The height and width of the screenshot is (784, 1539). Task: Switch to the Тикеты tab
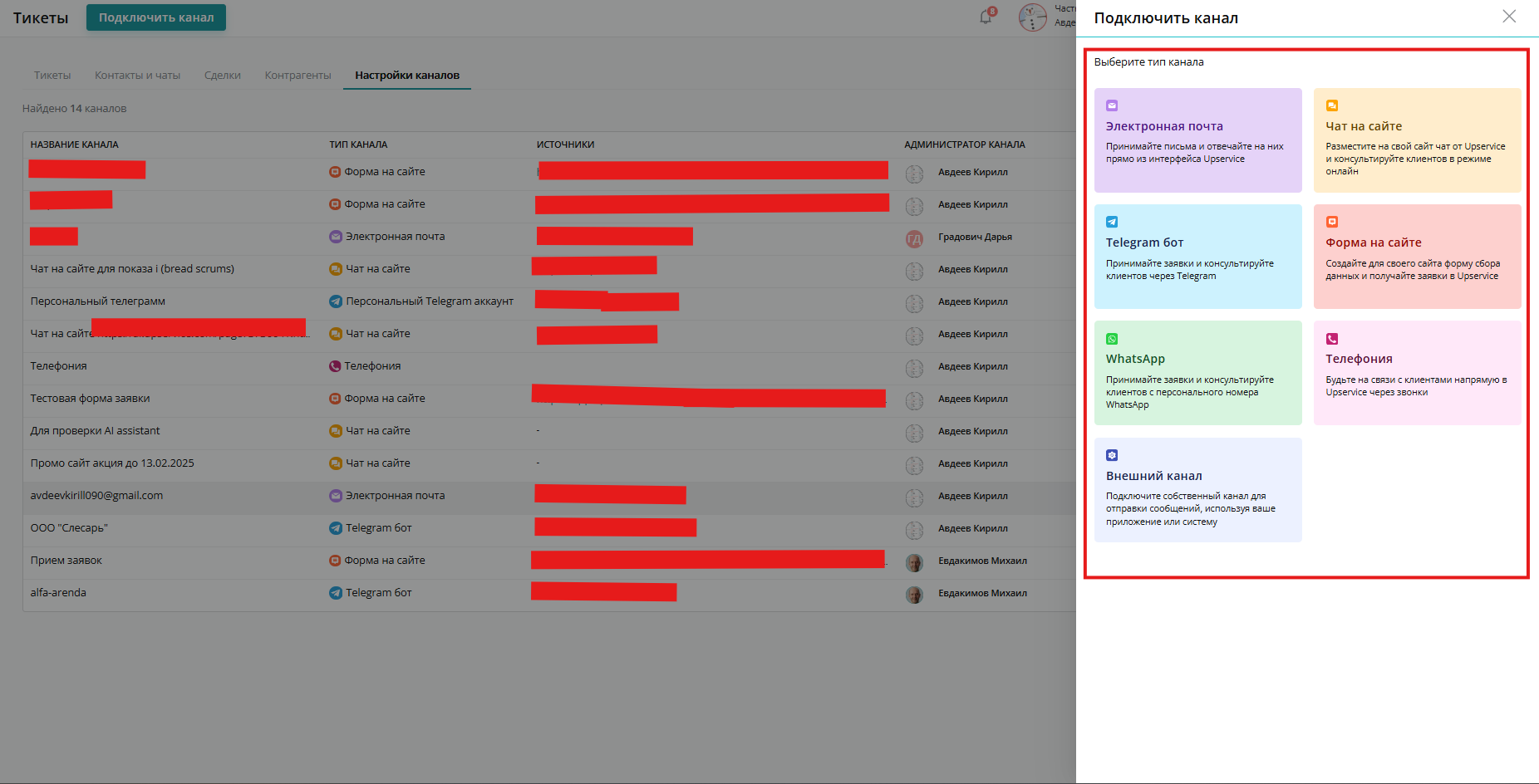[x=52, y=76]
